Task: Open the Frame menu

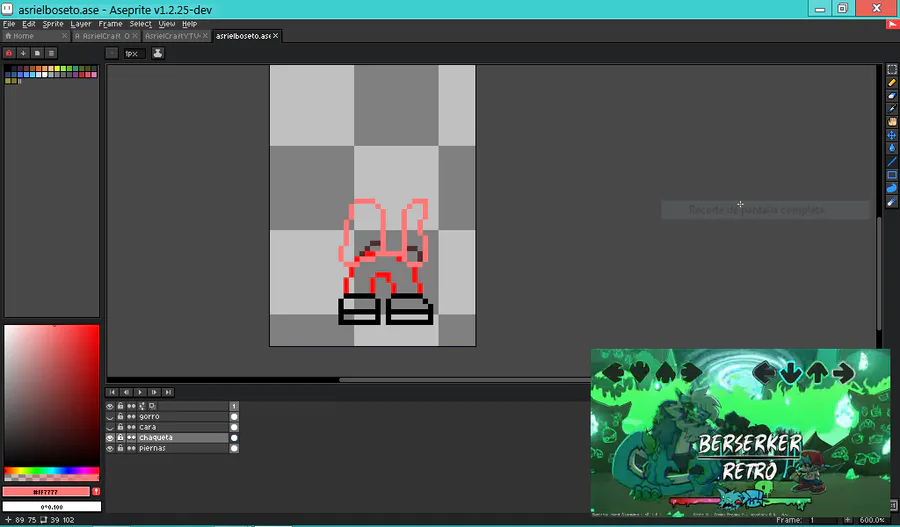Action: 110,24
